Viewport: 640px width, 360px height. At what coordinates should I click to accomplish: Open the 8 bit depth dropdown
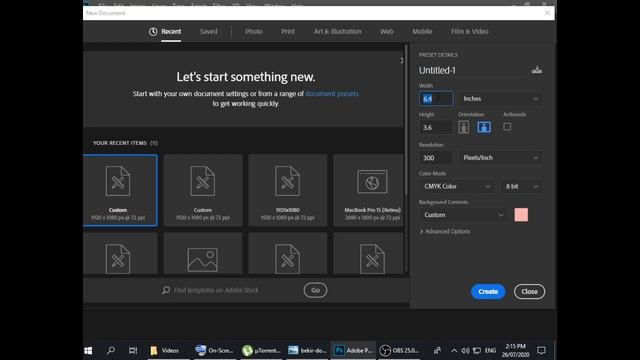[x=522, y=186]
